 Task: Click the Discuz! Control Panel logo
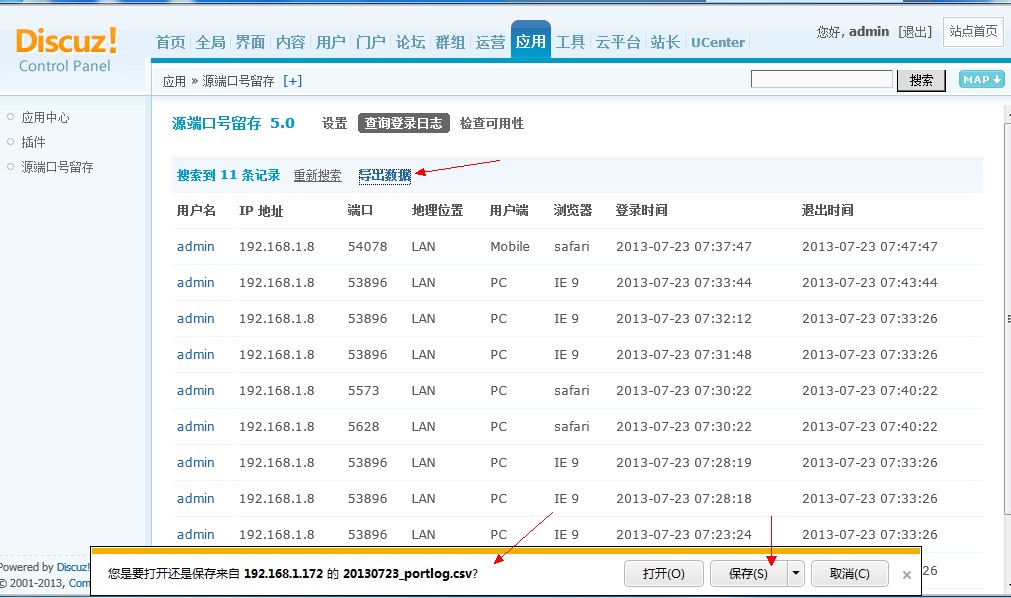click(66, 50)
